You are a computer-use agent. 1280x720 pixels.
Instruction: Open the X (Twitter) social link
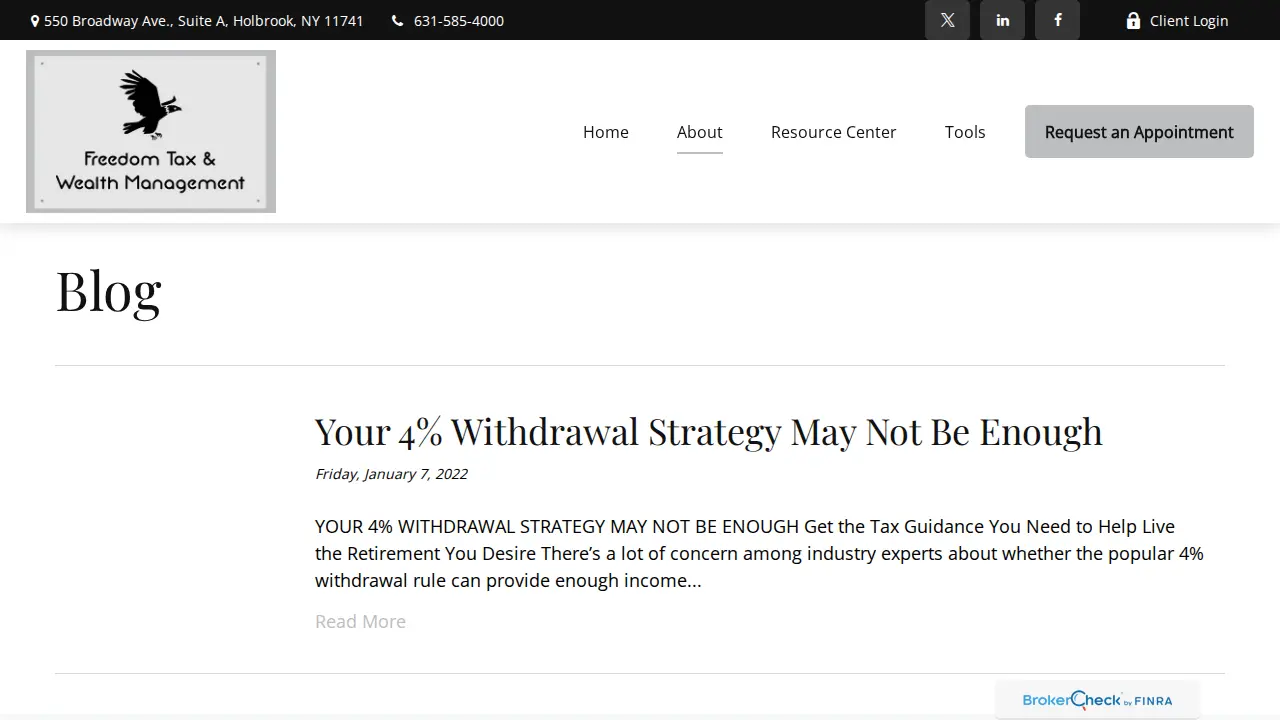(947, 20)
